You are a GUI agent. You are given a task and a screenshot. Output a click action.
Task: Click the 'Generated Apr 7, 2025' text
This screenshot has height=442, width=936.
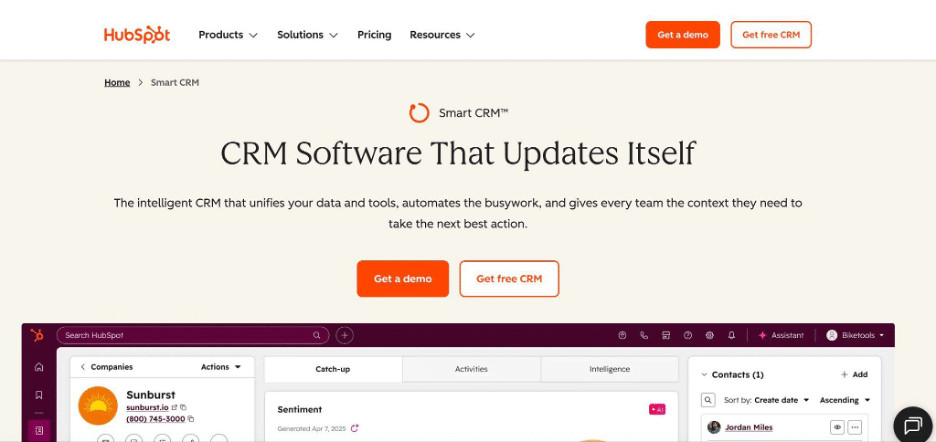313,429
